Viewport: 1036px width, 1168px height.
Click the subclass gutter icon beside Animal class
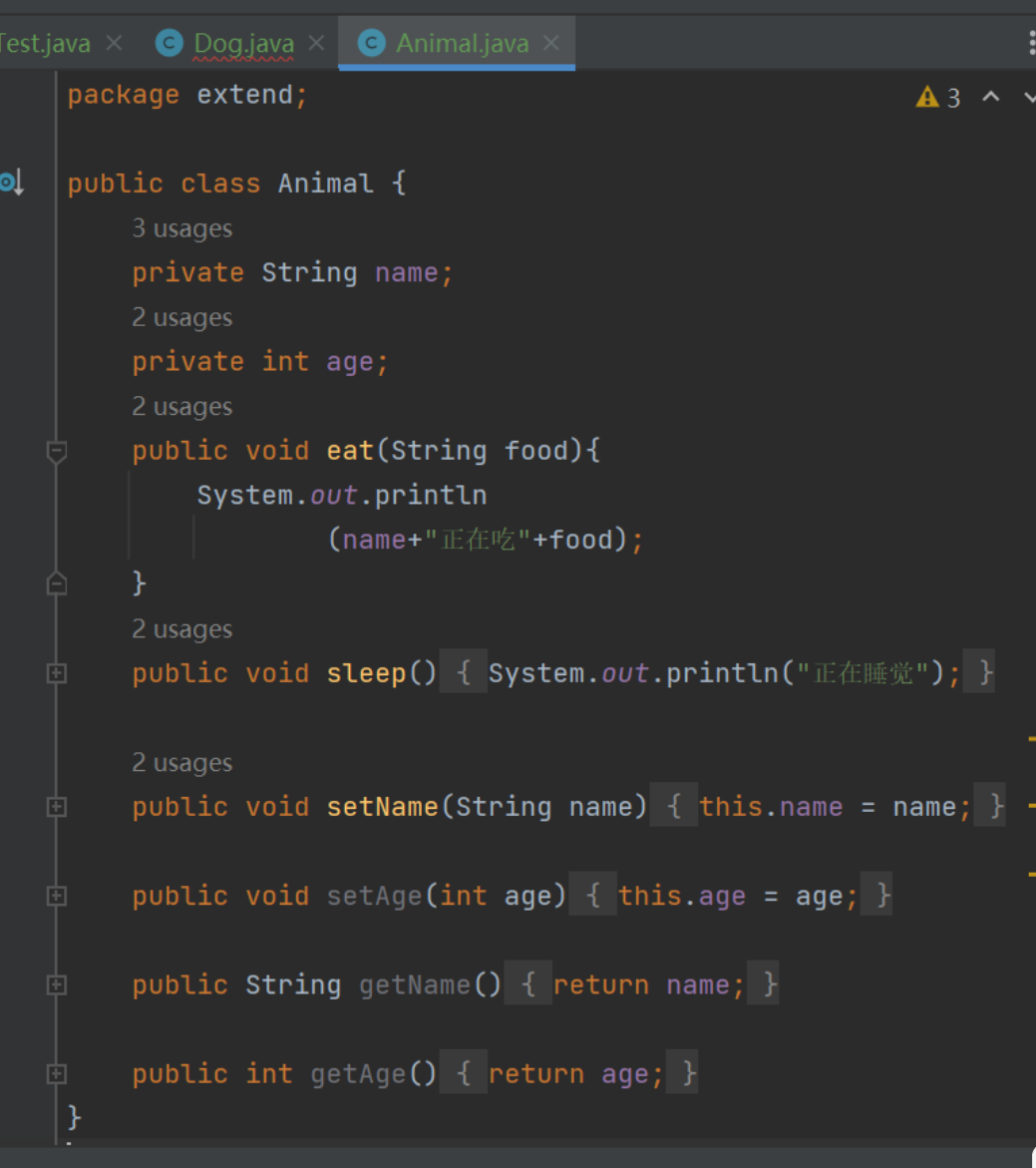pyautogui.click(x=12, y=182)
